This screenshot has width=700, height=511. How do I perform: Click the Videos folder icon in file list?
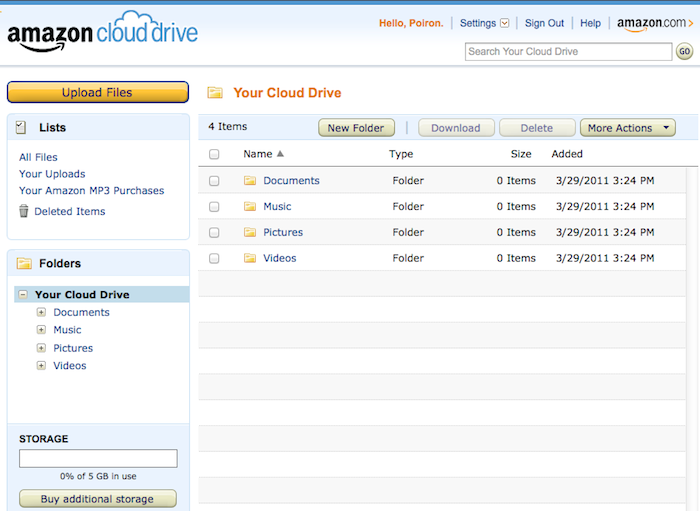pyautogui.click(x=250, y=259)
